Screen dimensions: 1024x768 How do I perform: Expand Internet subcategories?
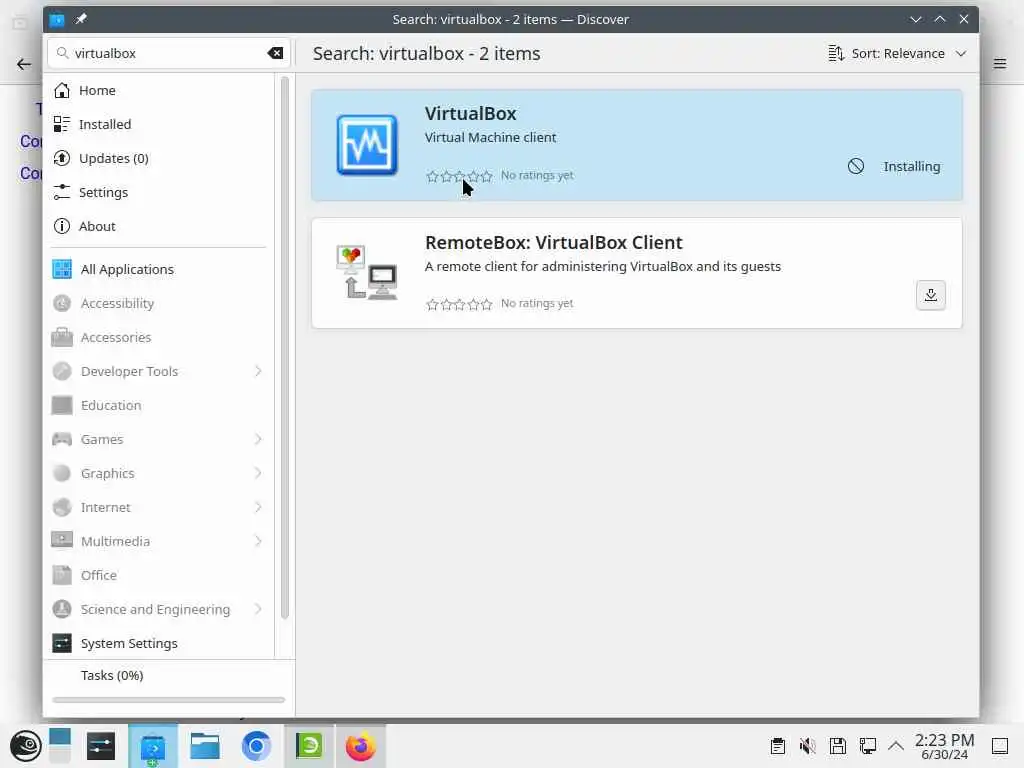point(258,507)
